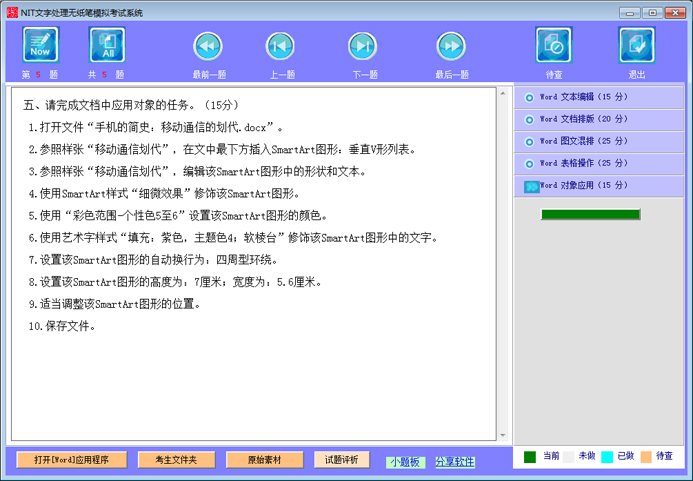693x481 pixels.
Task: Click the 试题评析 button
Action: (342, 460)
